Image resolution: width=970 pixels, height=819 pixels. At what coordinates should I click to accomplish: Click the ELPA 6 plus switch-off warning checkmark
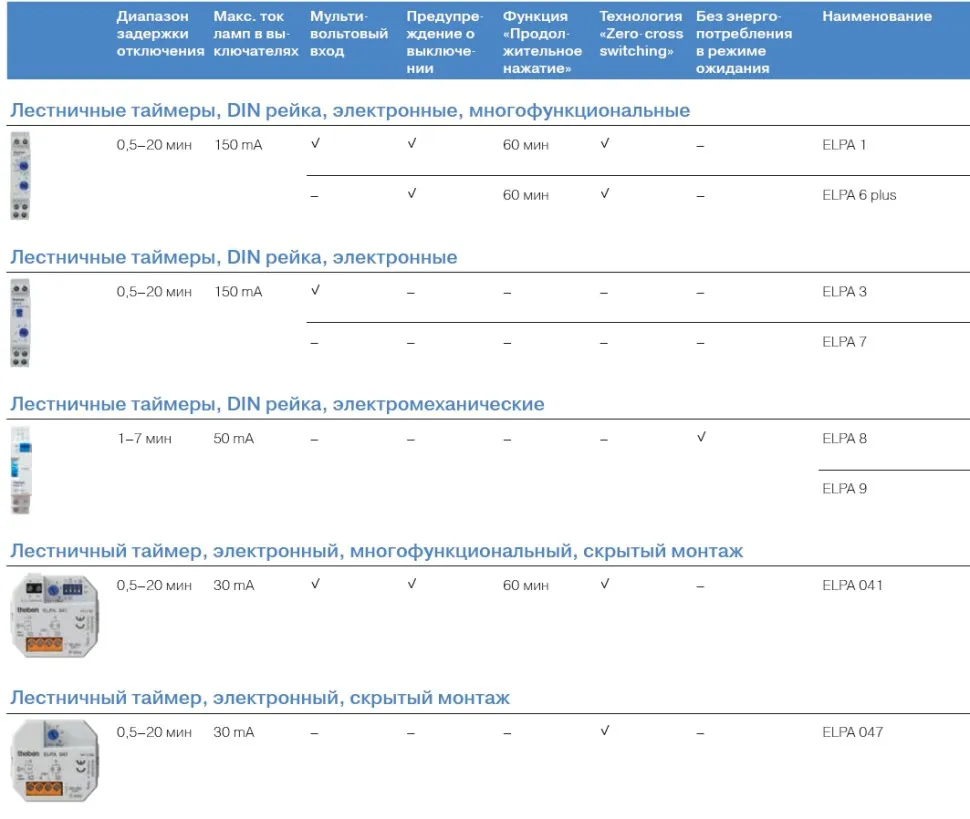(x=411, y=194)
